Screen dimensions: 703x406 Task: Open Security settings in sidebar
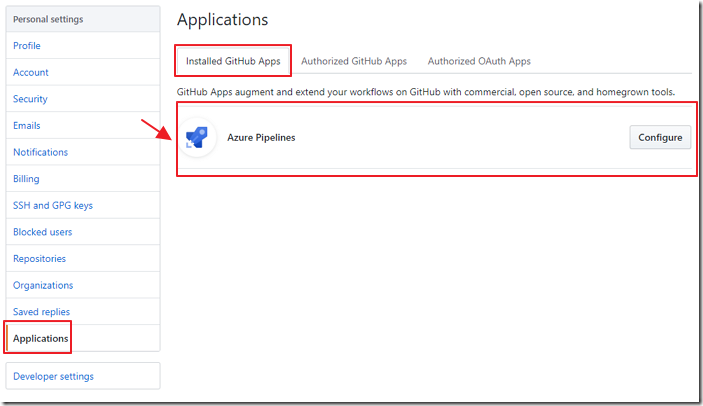pyautogui.click(x=83, y=99)
